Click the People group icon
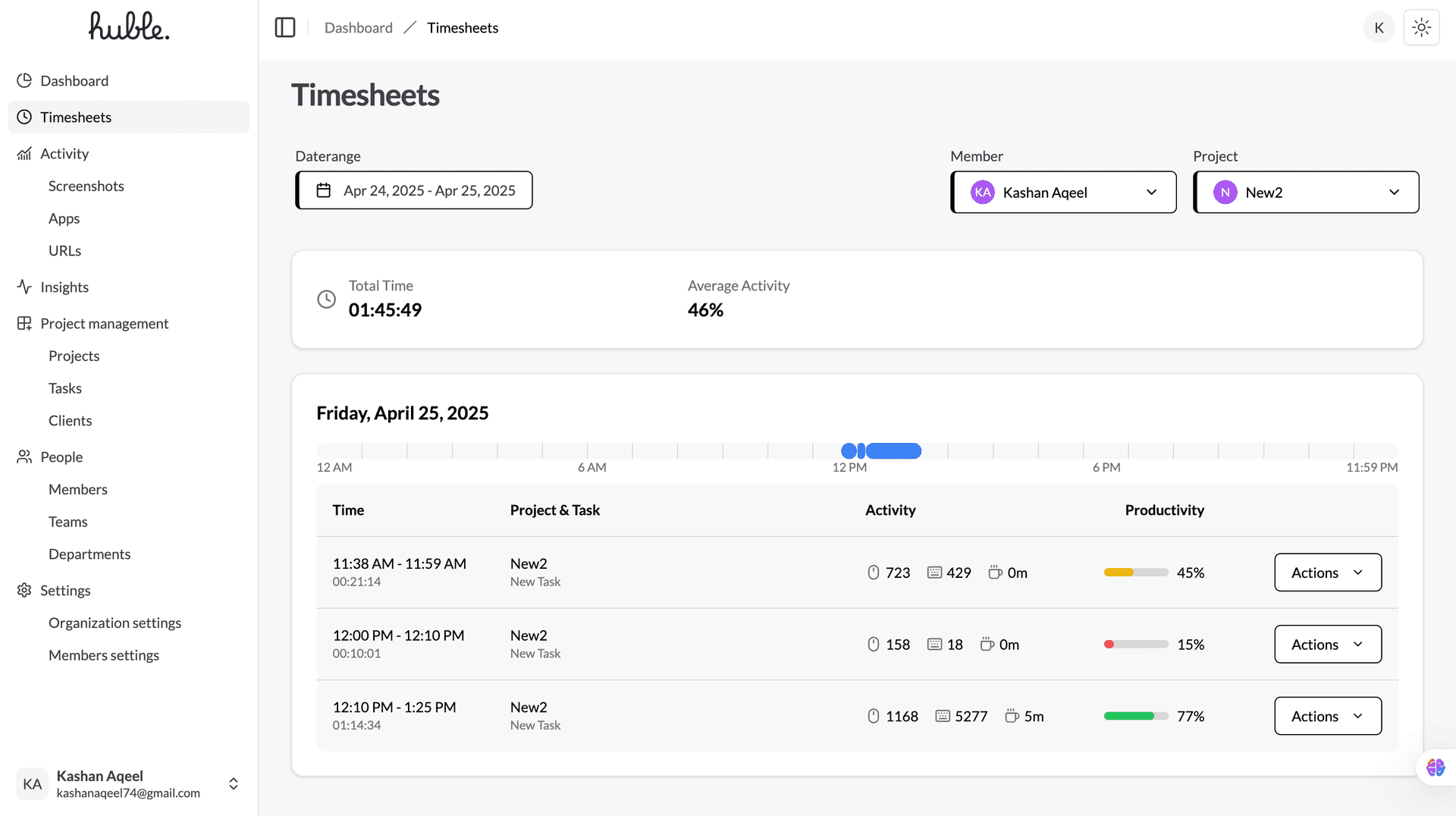 click(x=24, y=457)
